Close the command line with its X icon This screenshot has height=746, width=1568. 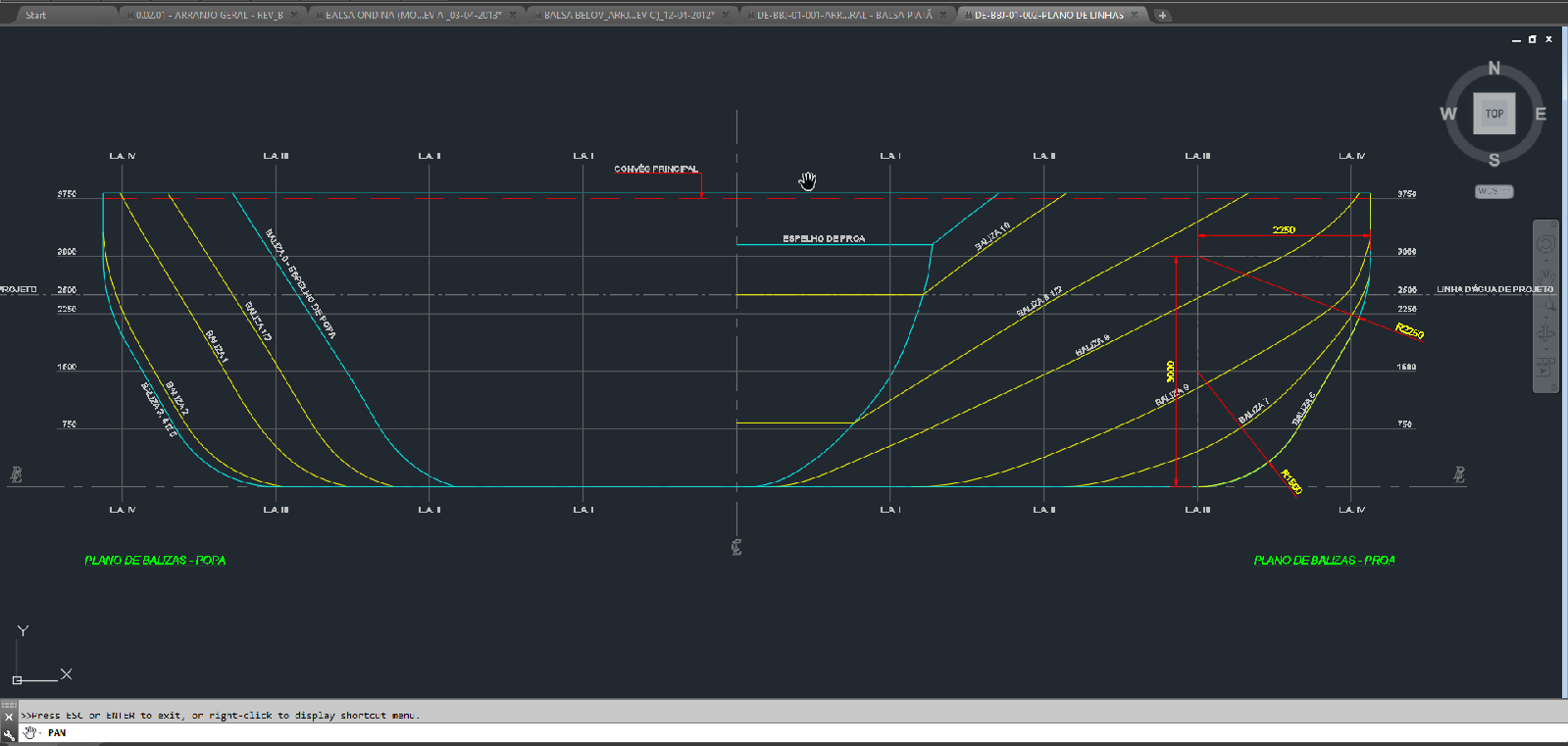9,717
